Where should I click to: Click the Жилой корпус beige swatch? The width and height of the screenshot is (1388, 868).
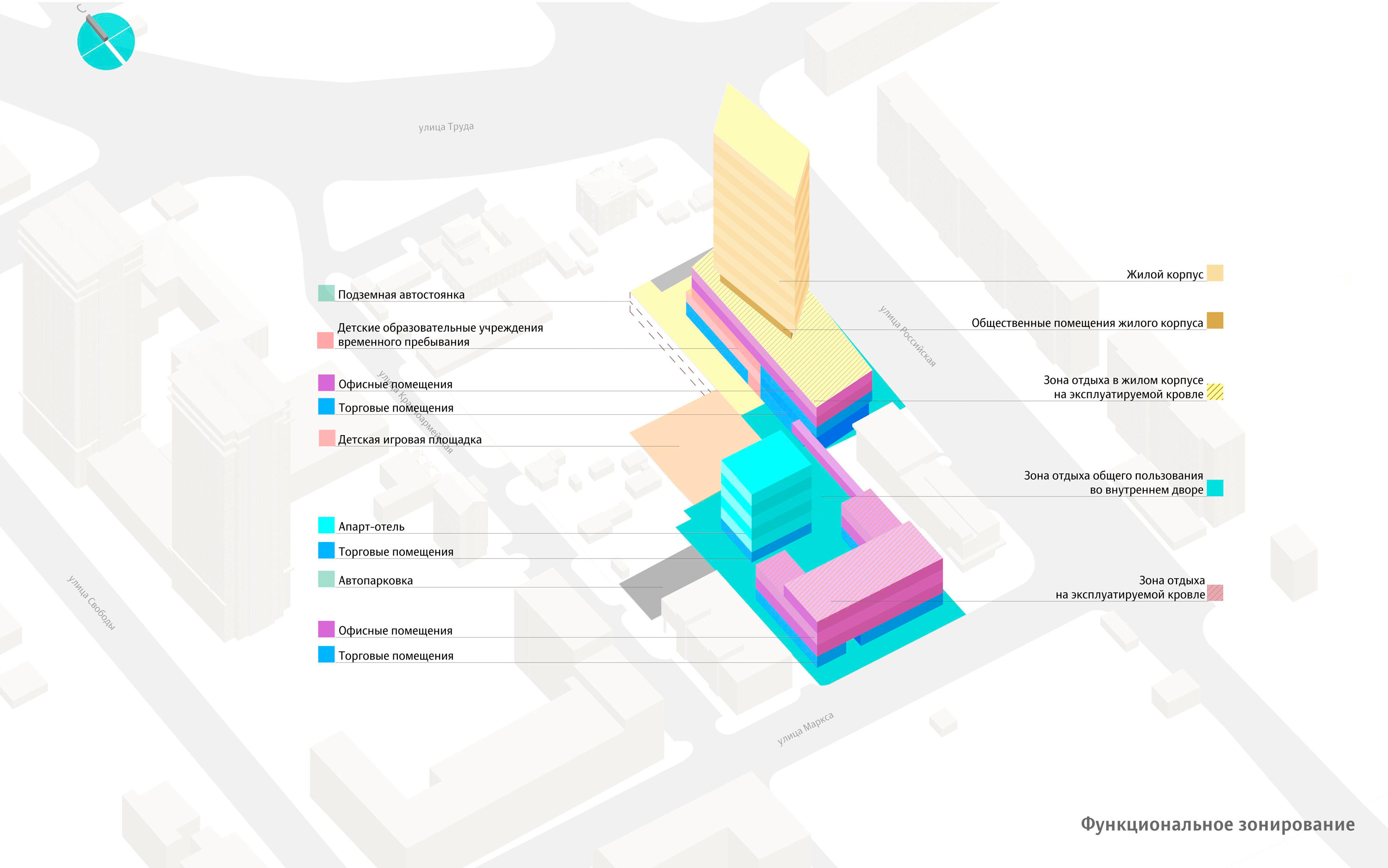click(1214, 273)
